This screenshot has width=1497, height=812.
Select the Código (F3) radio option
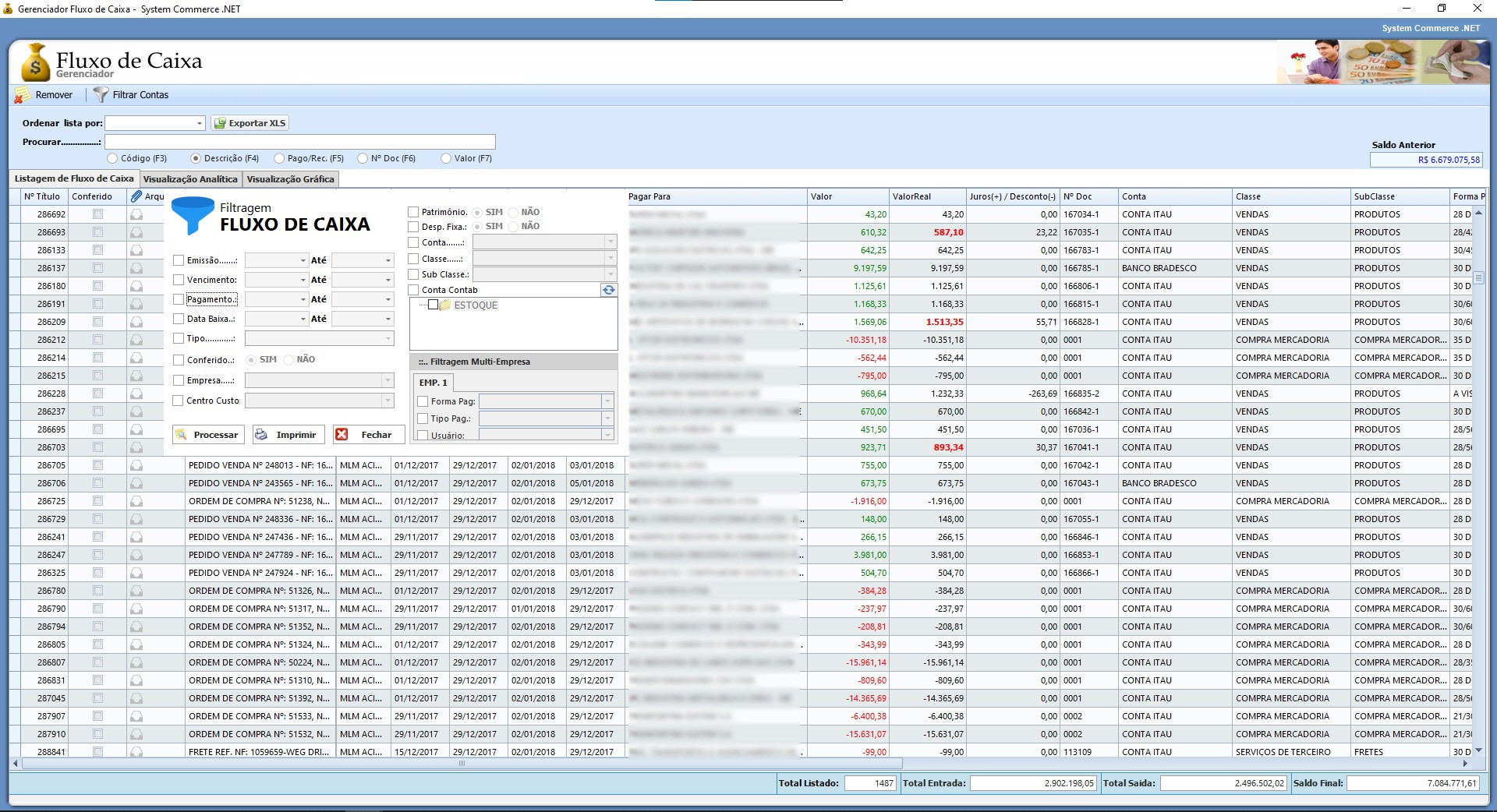(113, 158)
